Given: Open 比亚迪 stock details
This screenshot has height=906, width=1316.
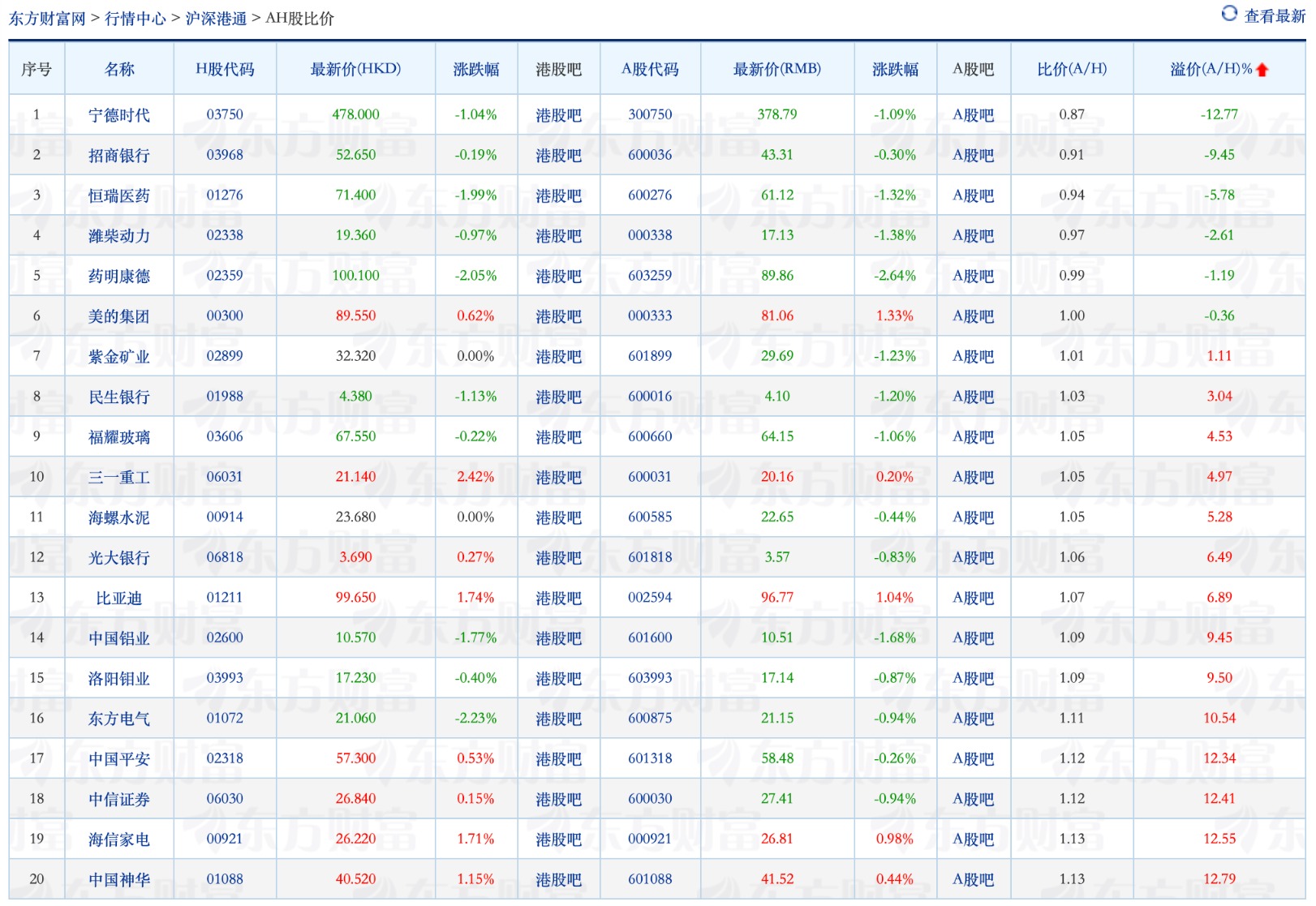Looking at the screenshot, I should pos(119,598).
